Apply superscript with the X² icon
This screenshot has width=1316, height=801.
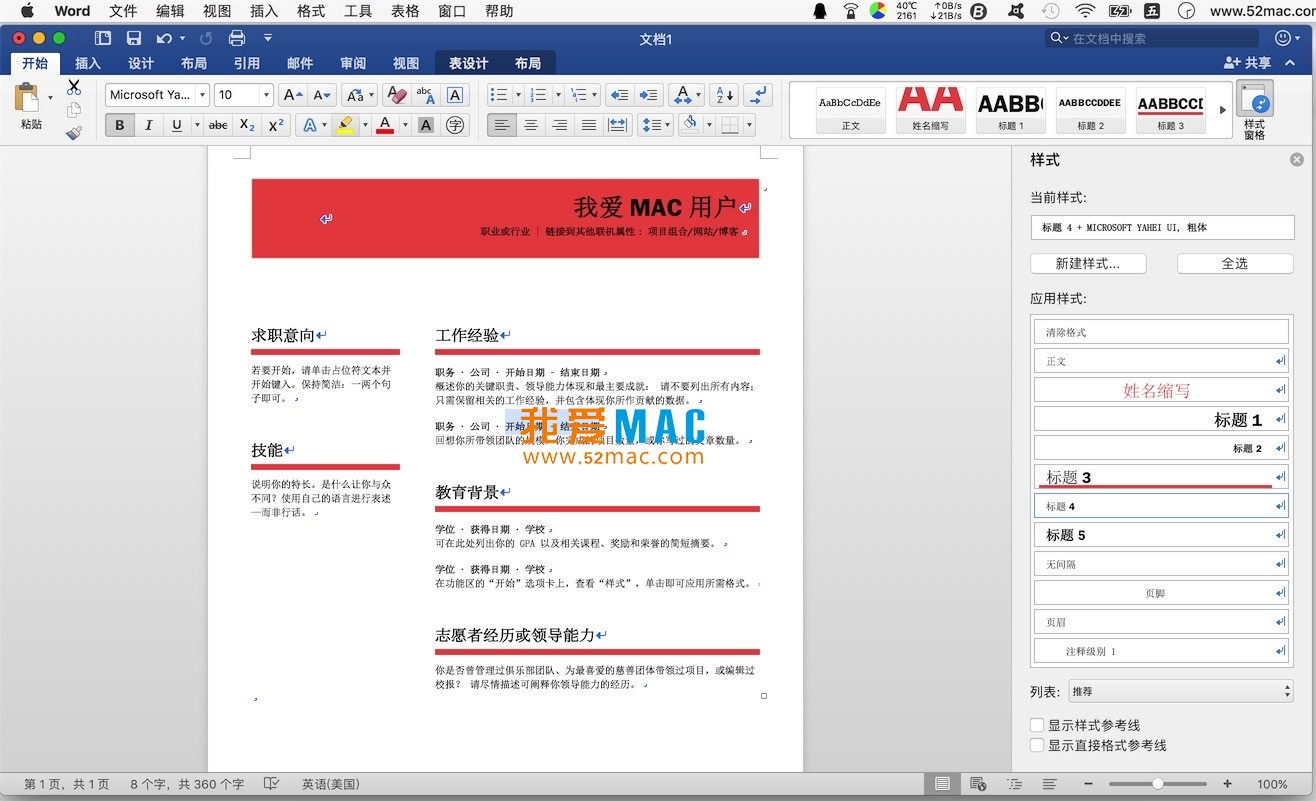pos(277,125)
